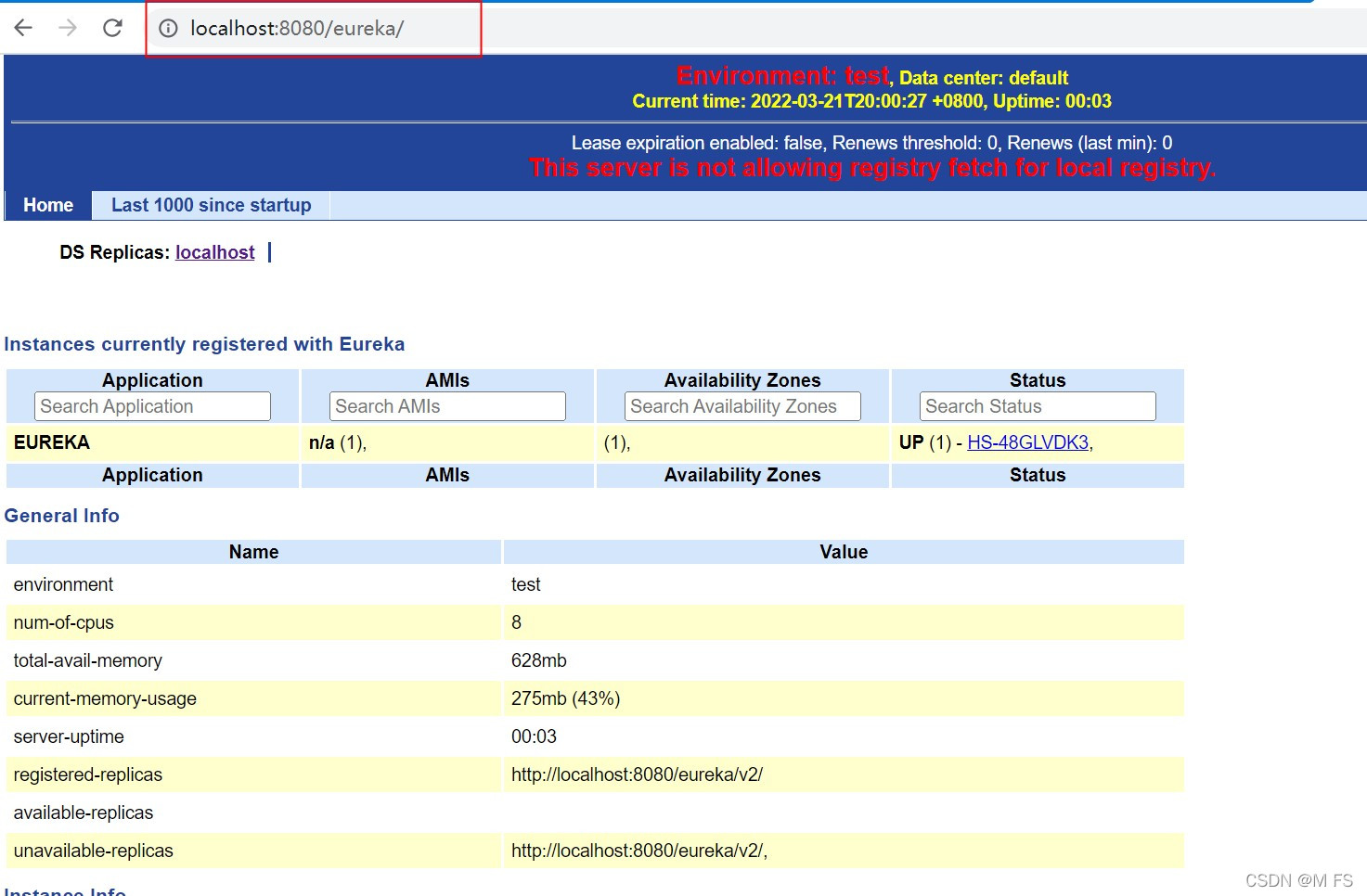Viewport: 1367px width, 896px height.
Task: Reload the Eureka page
Action: coord(112,28)
